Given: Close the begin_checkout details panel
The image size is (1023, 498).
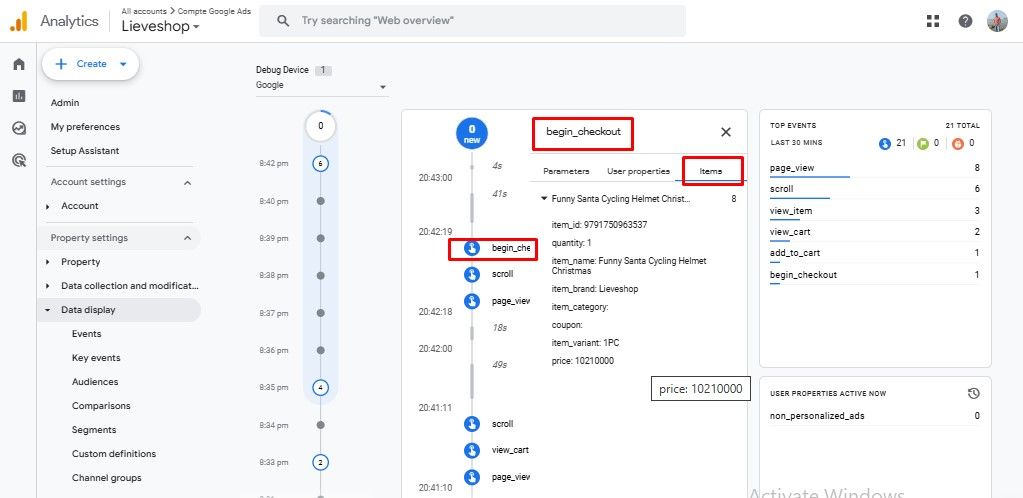Looking at the screenshot, I should click(x=726, y=132).
